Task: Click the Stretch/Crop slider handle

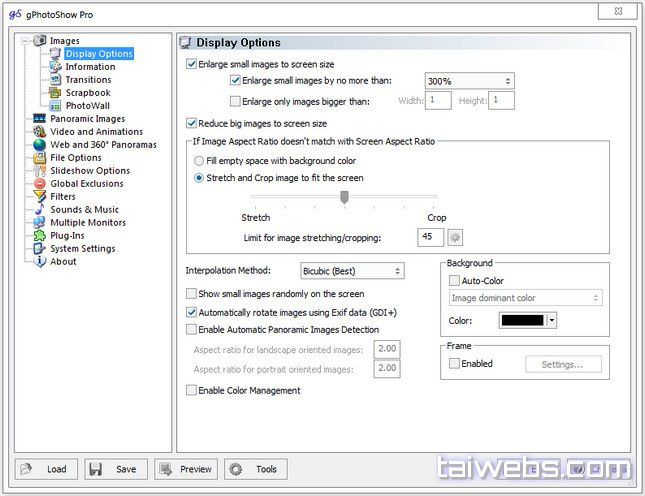Action: pos(344,197)
